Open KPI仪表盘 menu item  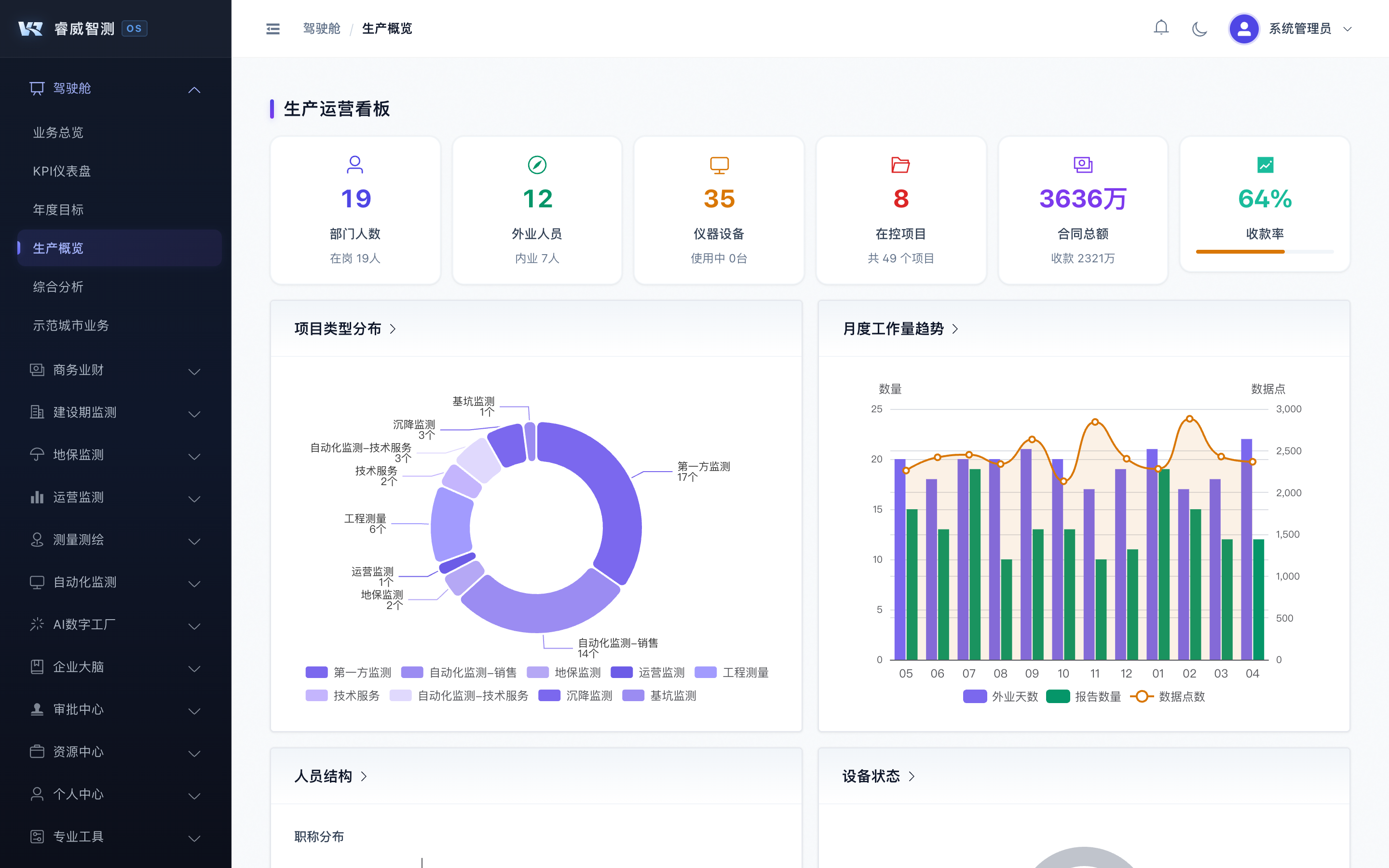pos(62,171)
